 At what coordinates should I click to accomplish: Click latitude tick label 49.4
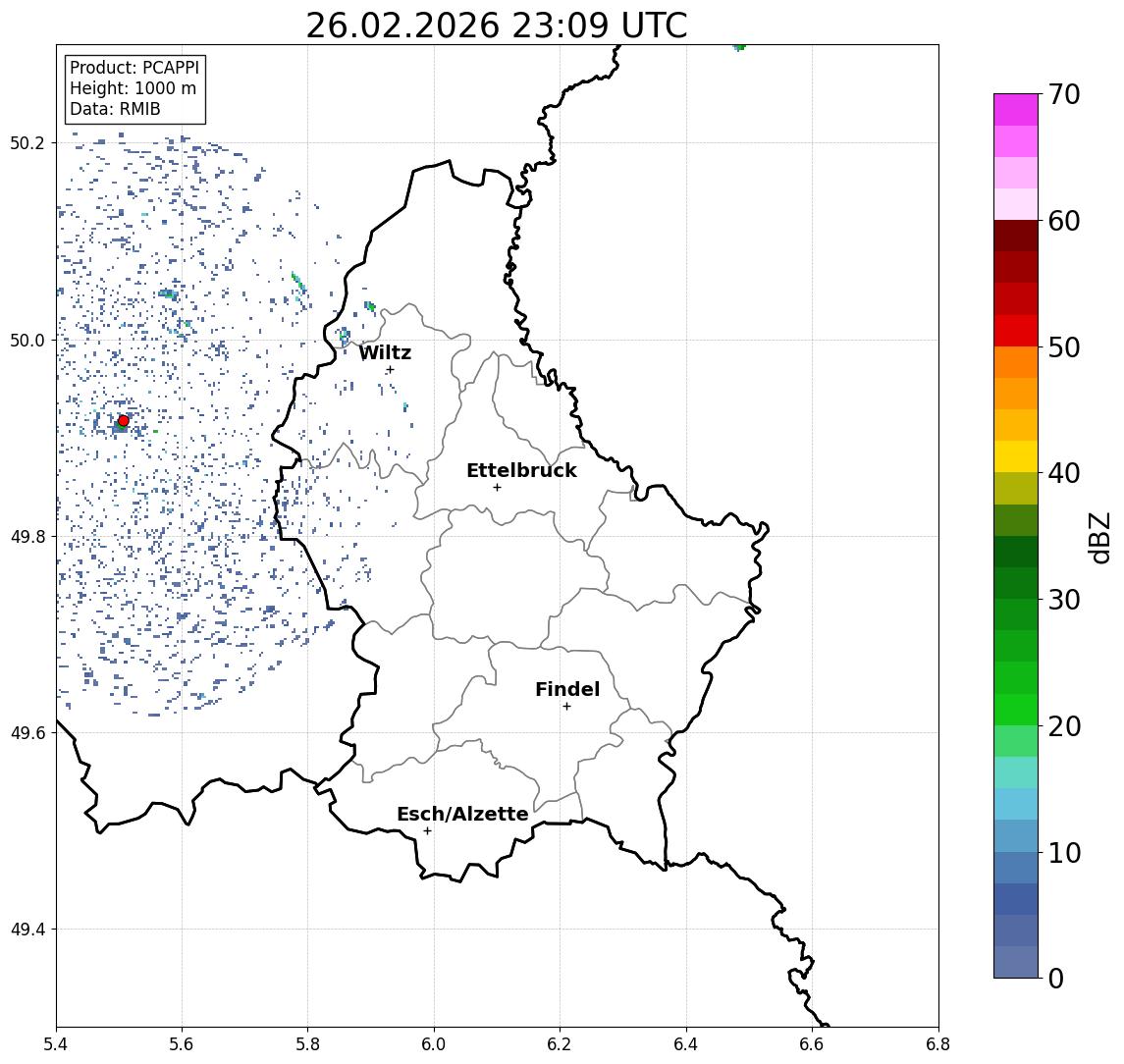tap(27, 930)
